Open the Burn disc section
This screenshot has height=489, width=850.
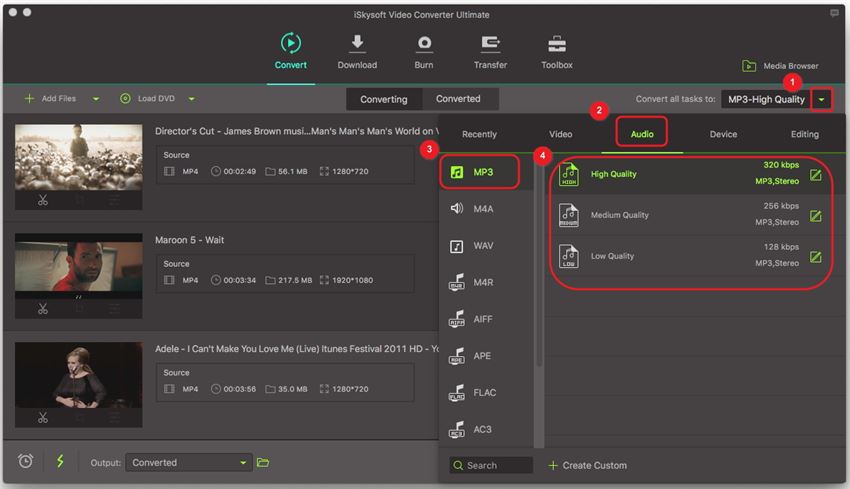click(425, 44)
